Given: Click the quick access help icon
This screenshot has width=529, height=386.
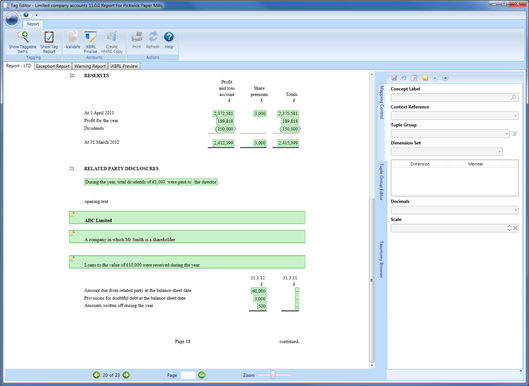Looking at the screenshot, I should [x=26, y=15].
